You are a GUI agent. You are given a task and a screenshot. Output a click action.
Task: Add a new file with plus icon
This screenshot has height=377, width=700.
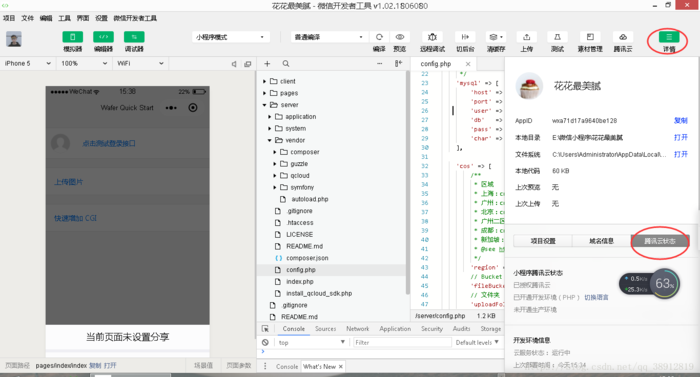click(267, 64)
